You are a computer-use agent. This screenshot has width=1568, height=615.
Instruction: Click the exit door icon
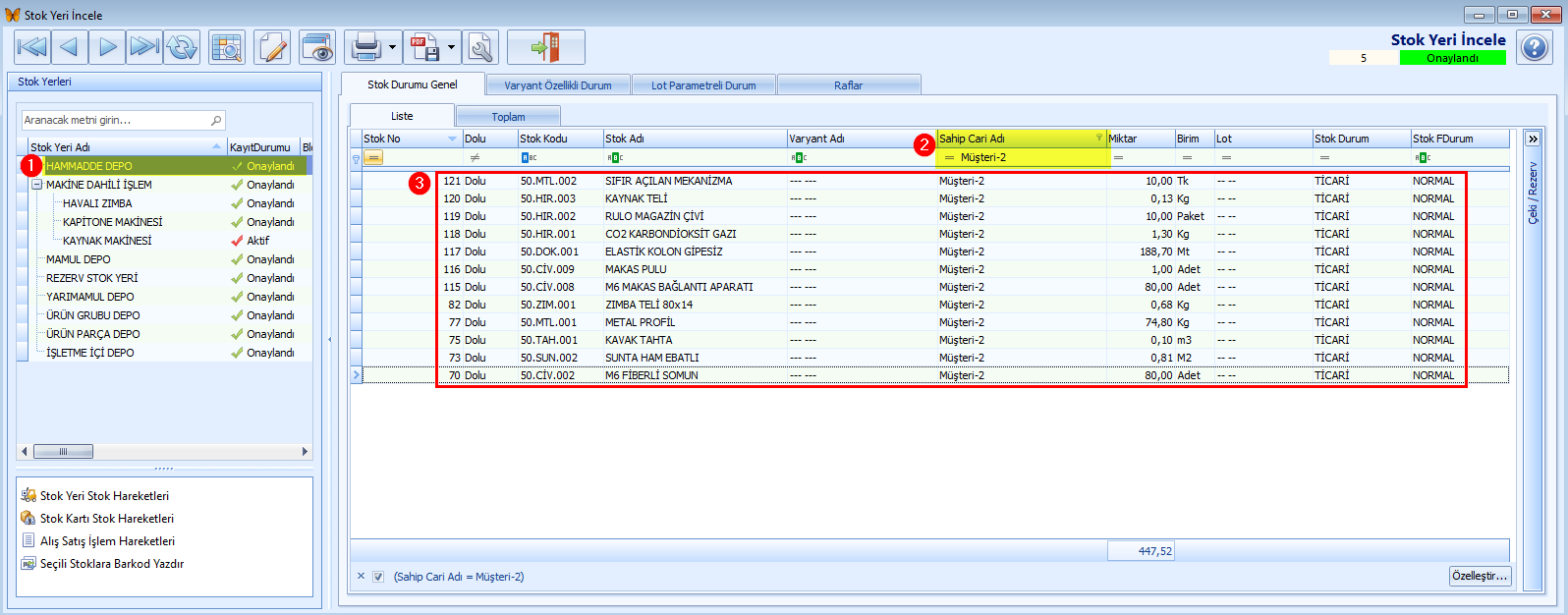pyautogui.click(x=545, y=47)
